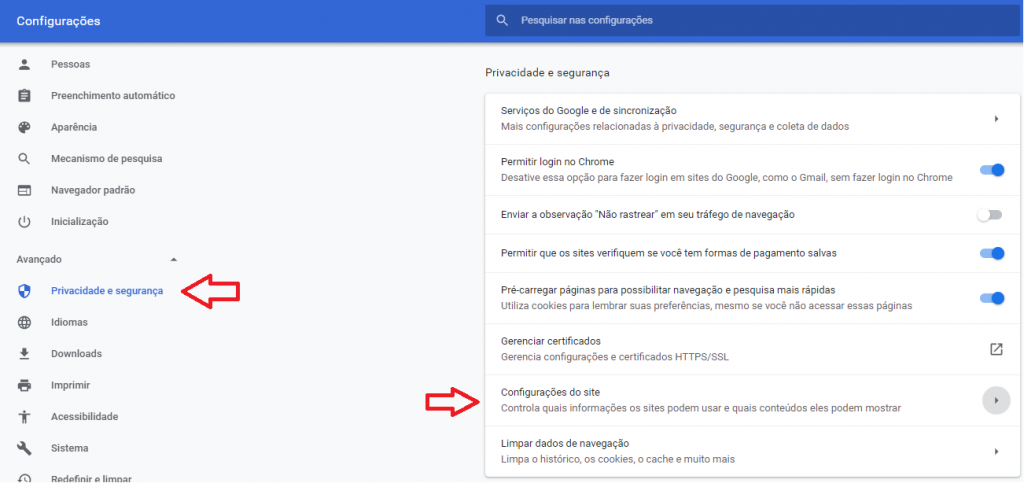The width and height of the screenshot is (1024, 483).
Task: Click the Avançado section label
Action: coord(39,259)
